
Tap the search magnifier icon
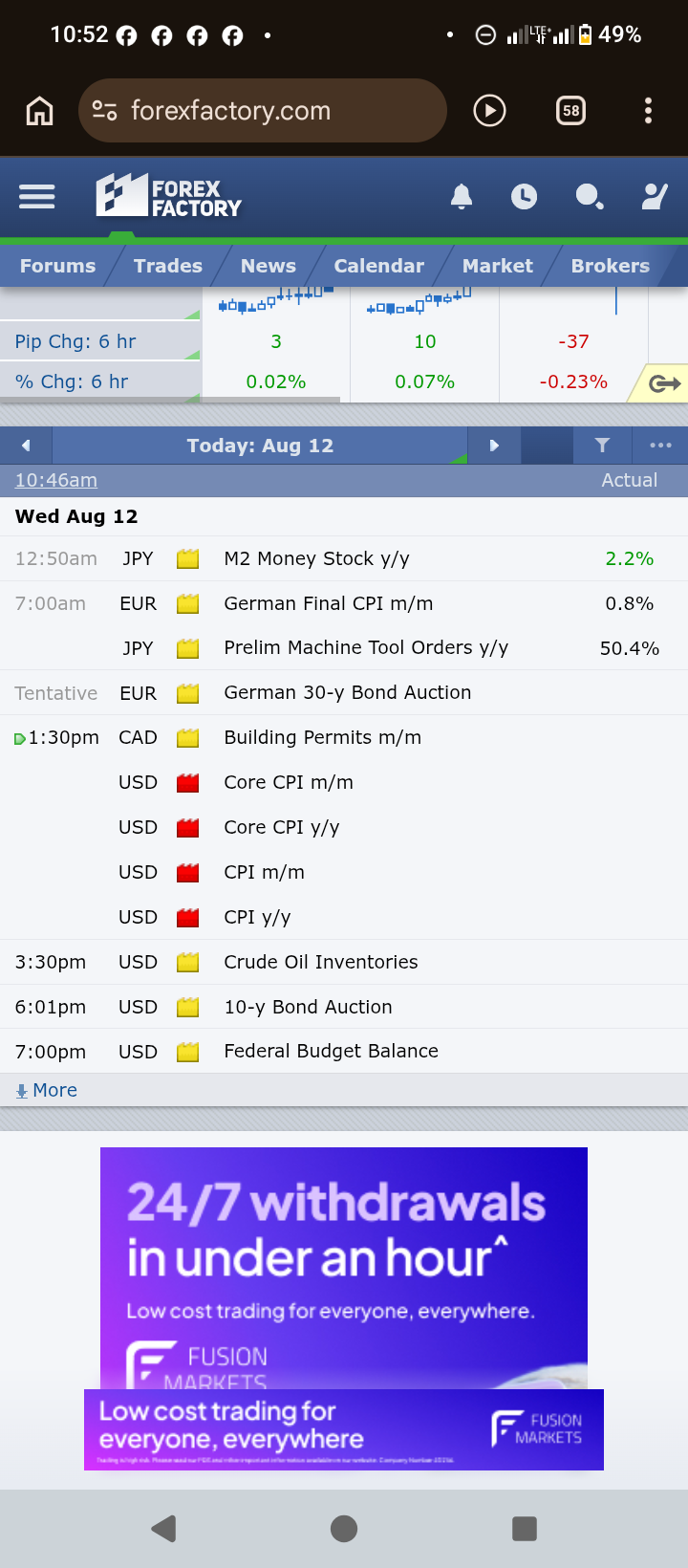click(590, 197)
